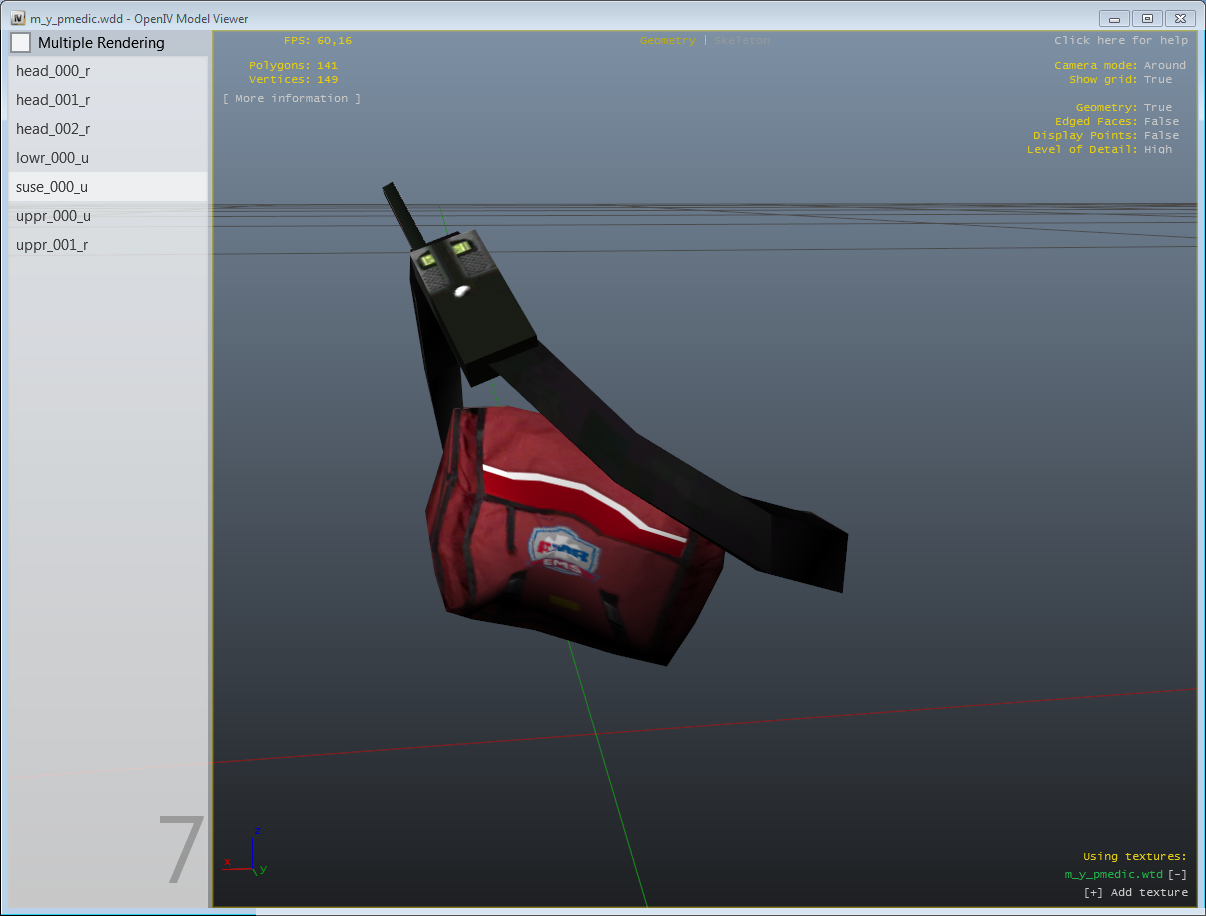Image resolution: width=1206 pixels, height=916 pixels.
Task: Select uppr_001_r in the model list
Action: [x=53, y=245]
